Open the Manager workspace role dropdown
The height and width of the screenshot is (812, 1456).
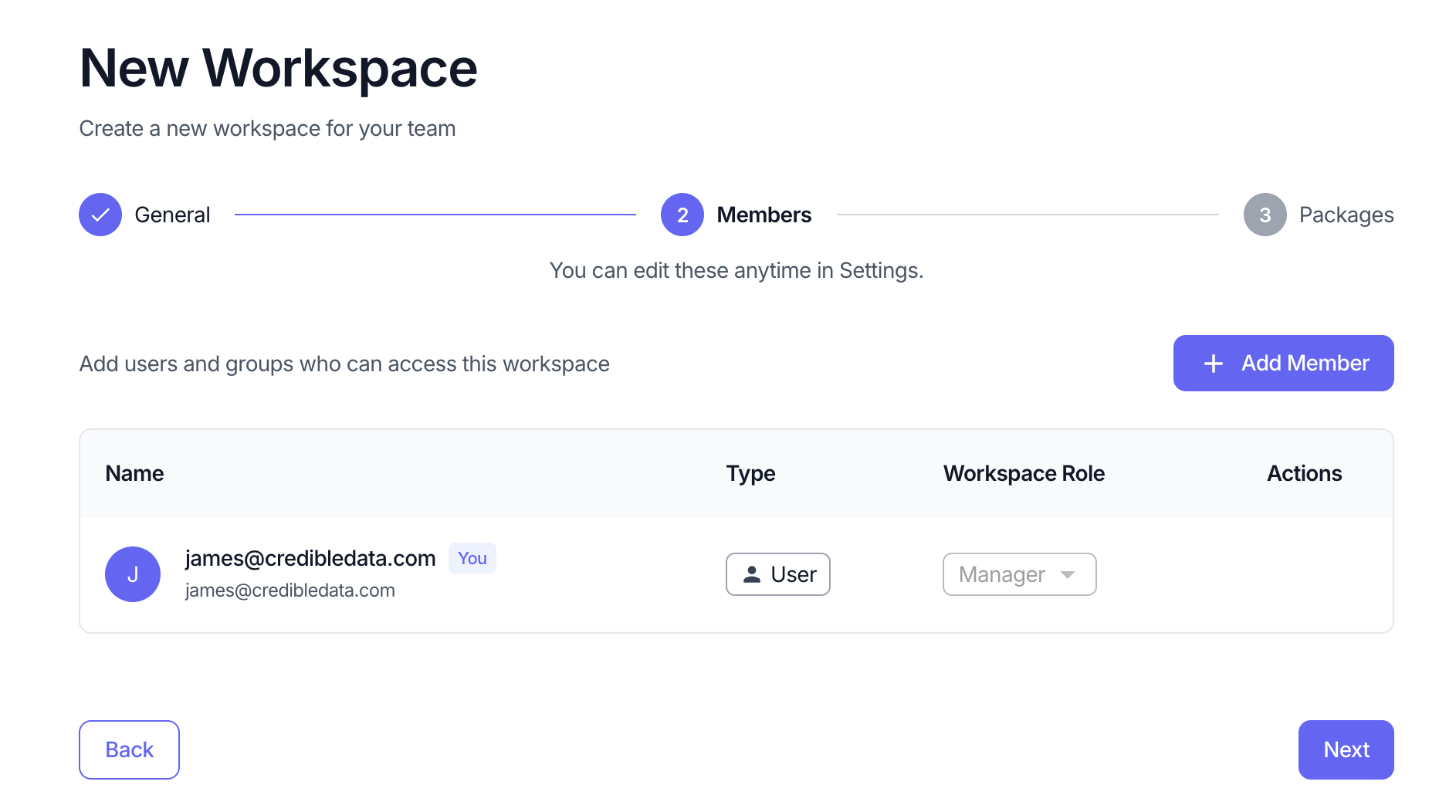(1019, 574)
